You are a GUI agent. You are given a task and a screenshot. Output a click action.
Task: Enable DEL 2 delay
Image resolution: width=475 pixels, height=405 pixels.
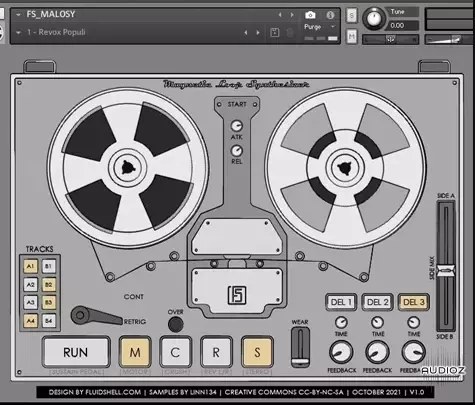tap(378, 302)
